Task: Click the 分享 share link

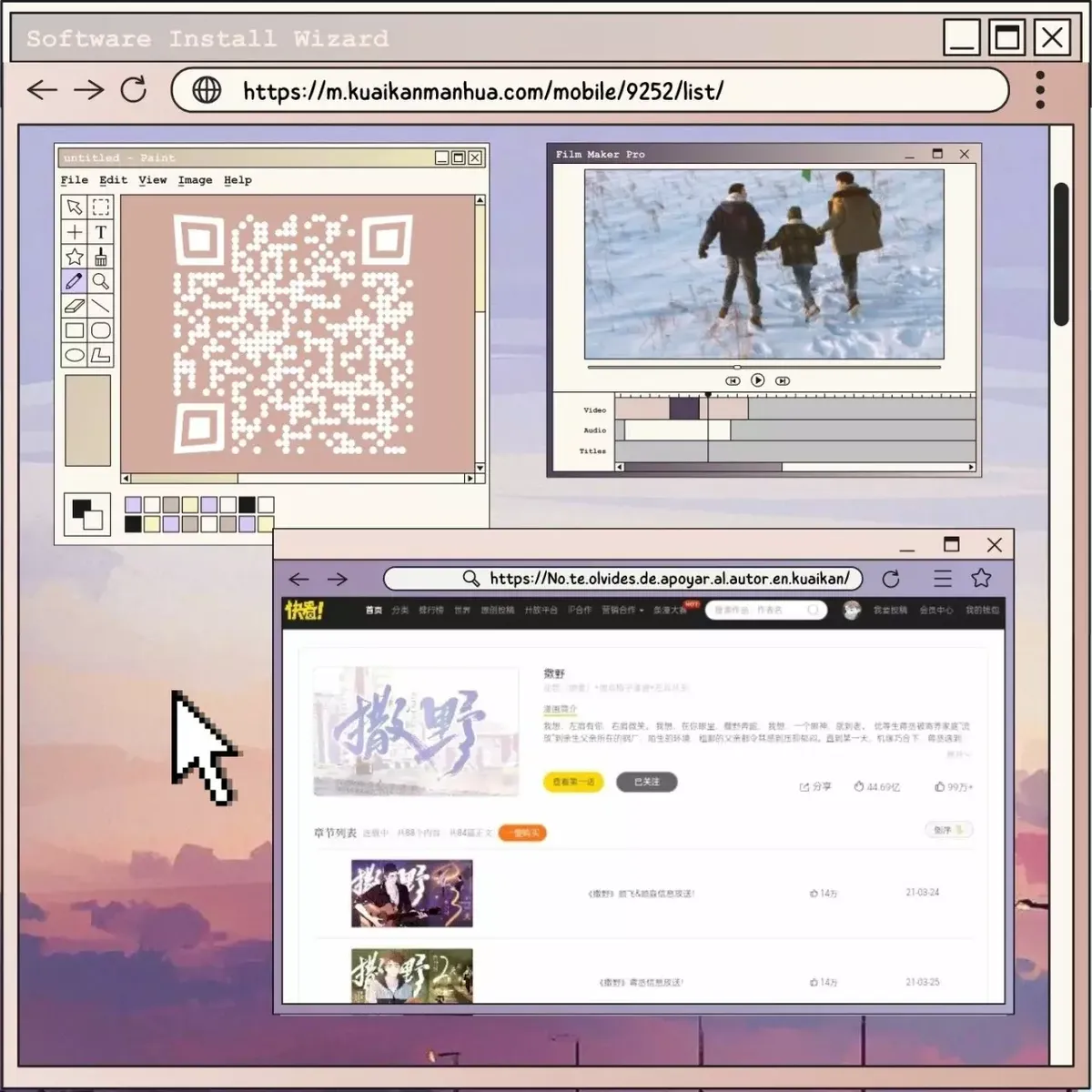Action: pyautogui.click(x=815, y=786)
